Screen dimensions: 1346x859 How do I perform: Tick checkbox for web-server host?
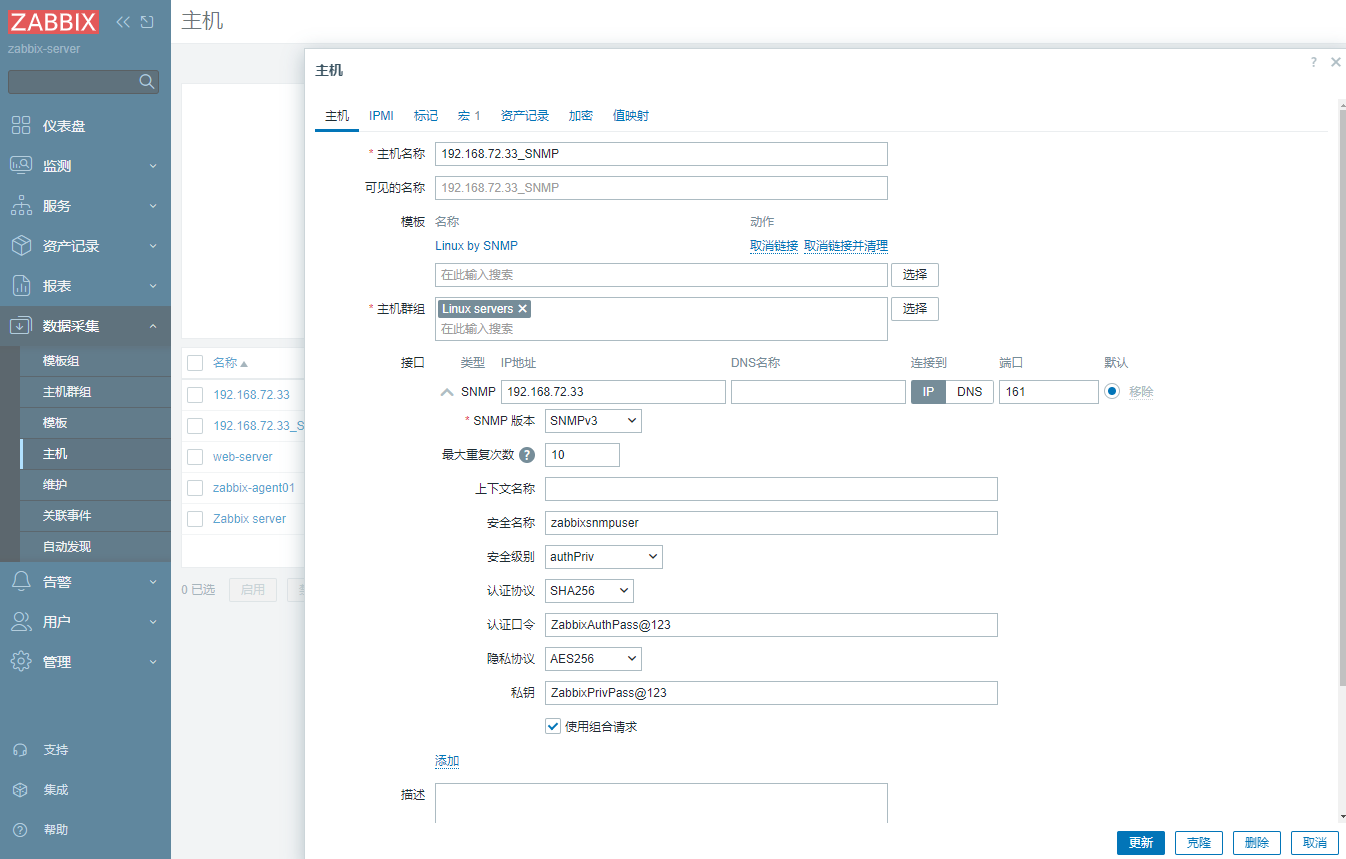tap(195, 457)
